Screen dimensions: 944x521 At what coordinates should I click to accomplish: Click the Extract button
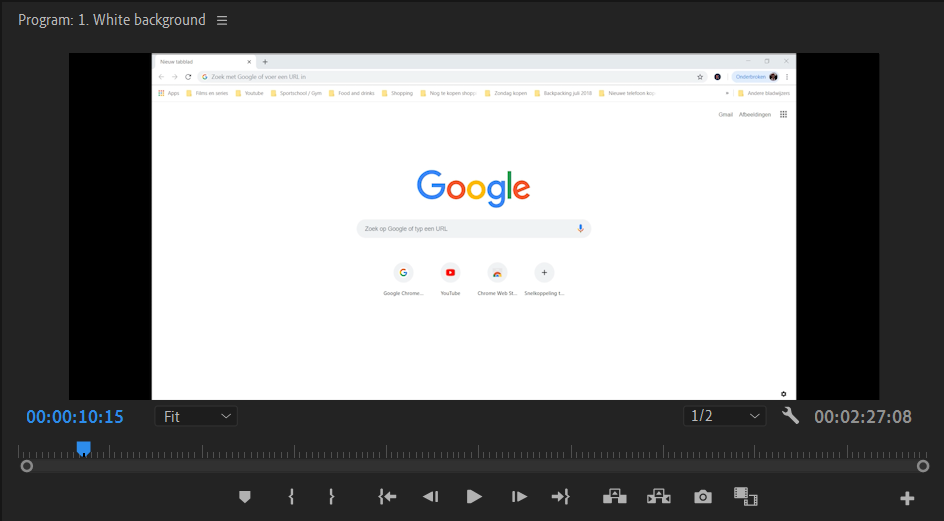tap(659, 497)
